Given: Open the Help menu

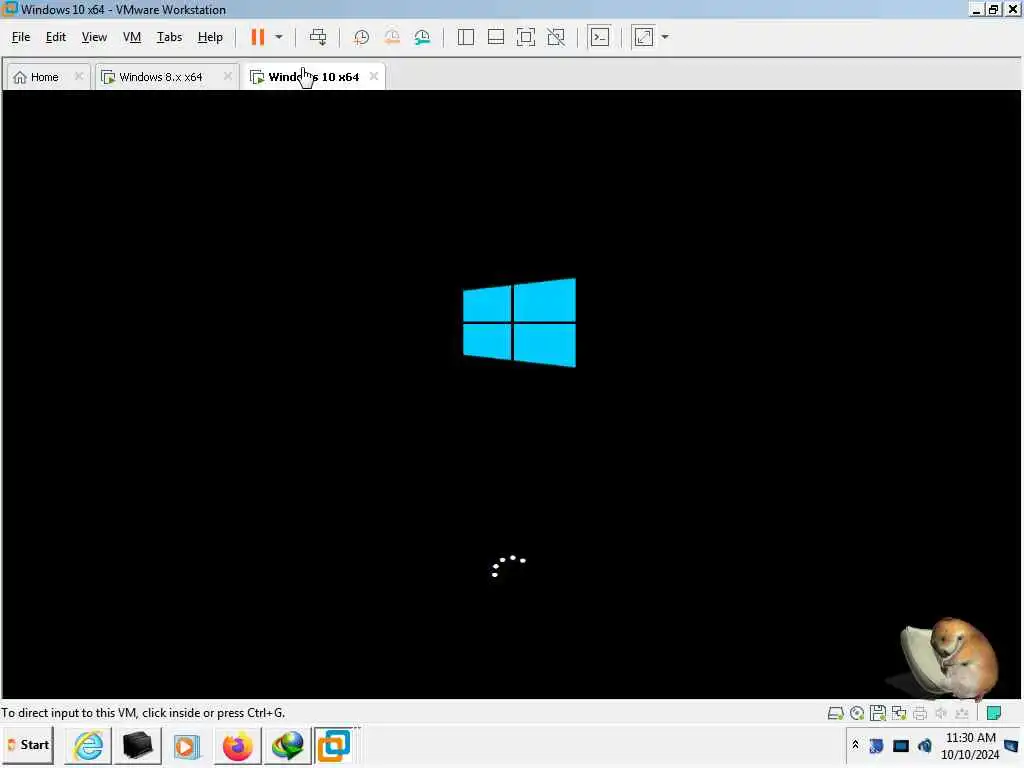Looking at the screenshot, I should tap(210, 37).
